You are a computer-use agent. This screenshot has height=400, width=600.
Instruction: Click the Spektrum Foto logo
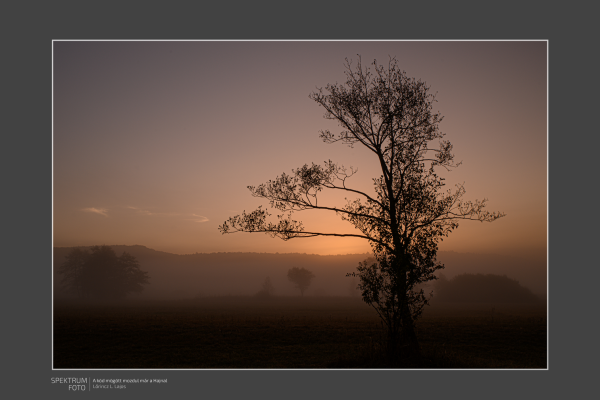tap(69, 383)
